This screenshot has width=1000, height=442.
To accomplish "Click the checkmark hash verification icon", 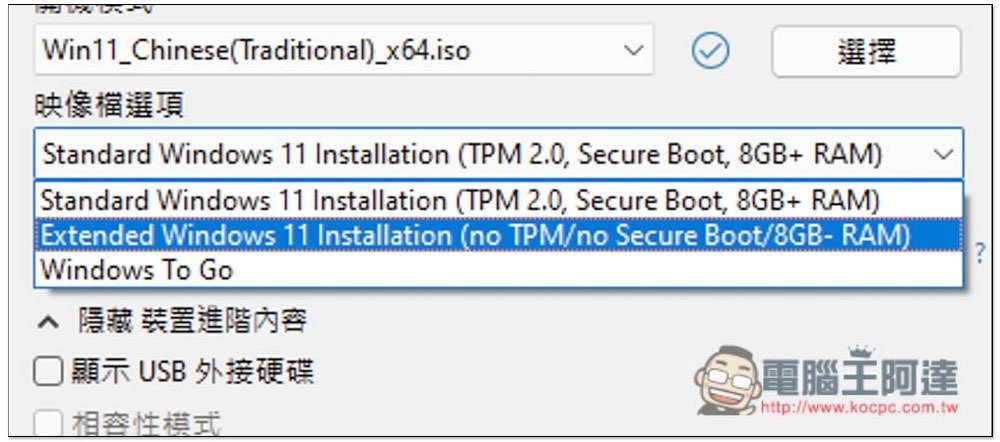I will point(711,51).
